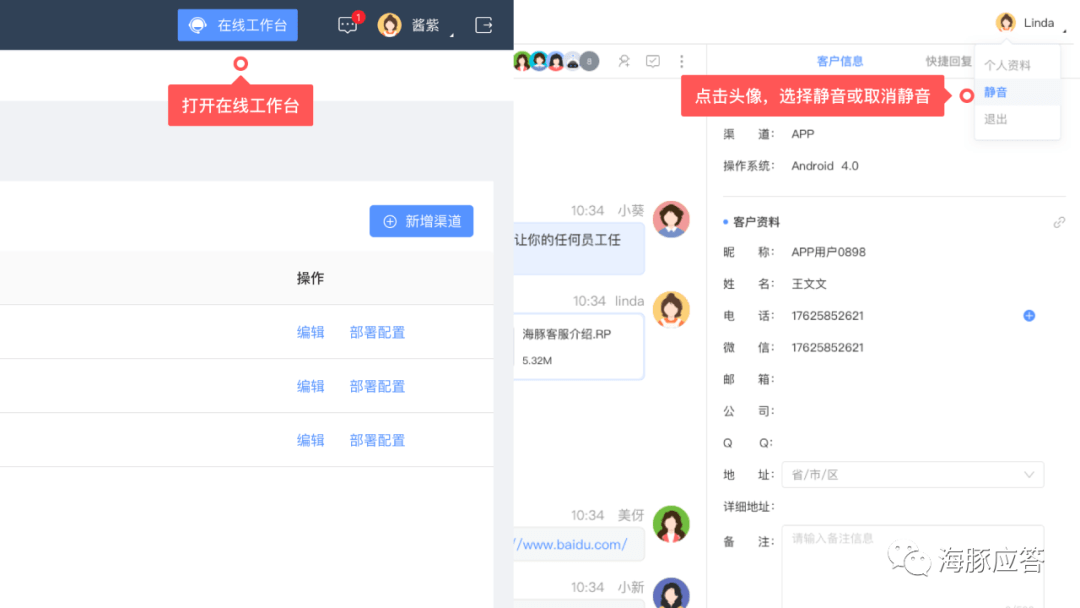1080x608 pixels.
Task: Click the first participant avatar in chat header
Action: [522, 61]
